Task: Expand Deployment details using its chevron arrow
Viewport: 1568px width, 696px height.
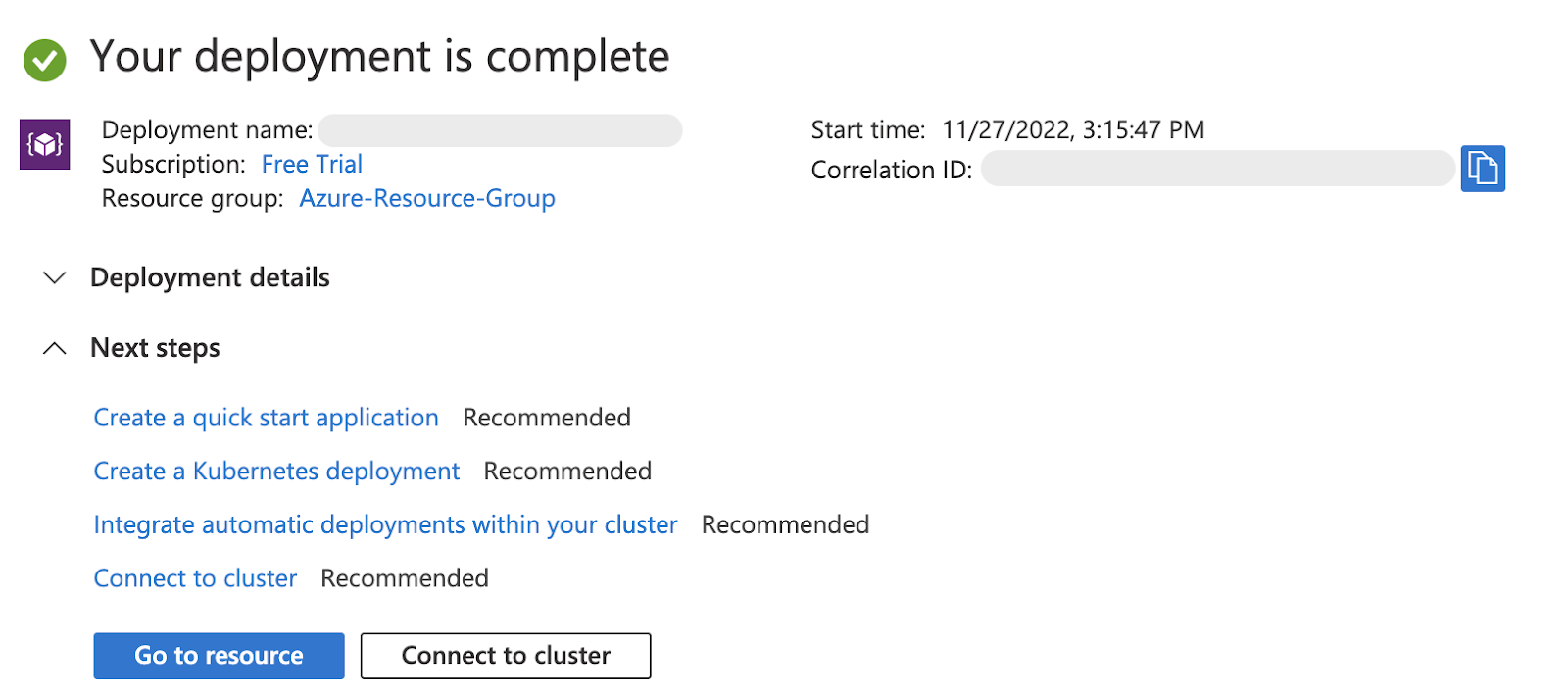Action: [x=55, y=278]
